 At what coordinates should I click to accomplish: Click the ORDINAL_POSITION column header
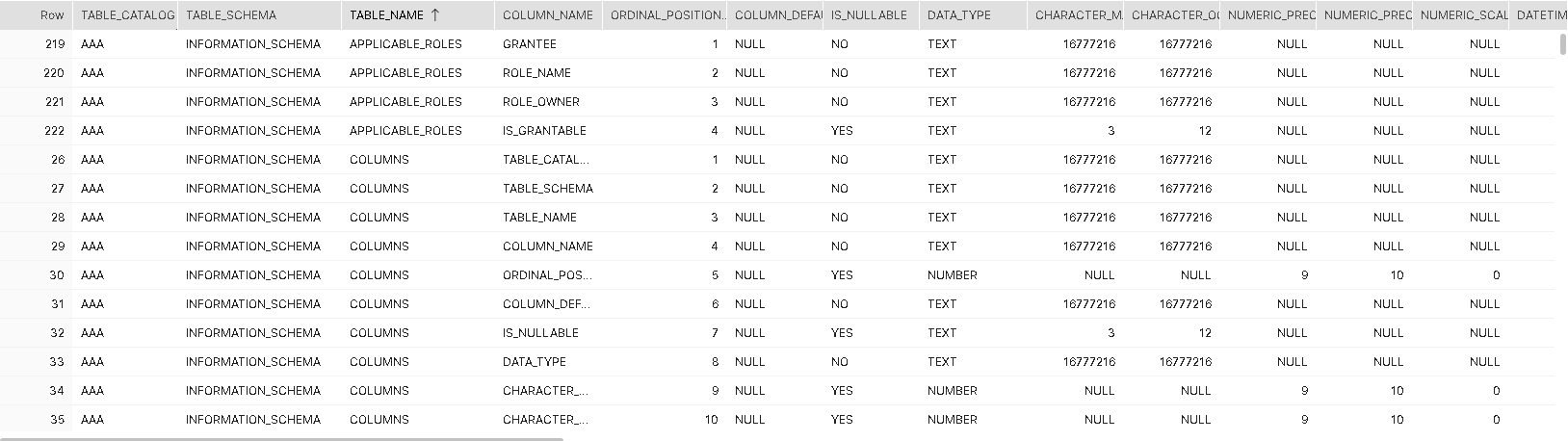coord(665,15)
